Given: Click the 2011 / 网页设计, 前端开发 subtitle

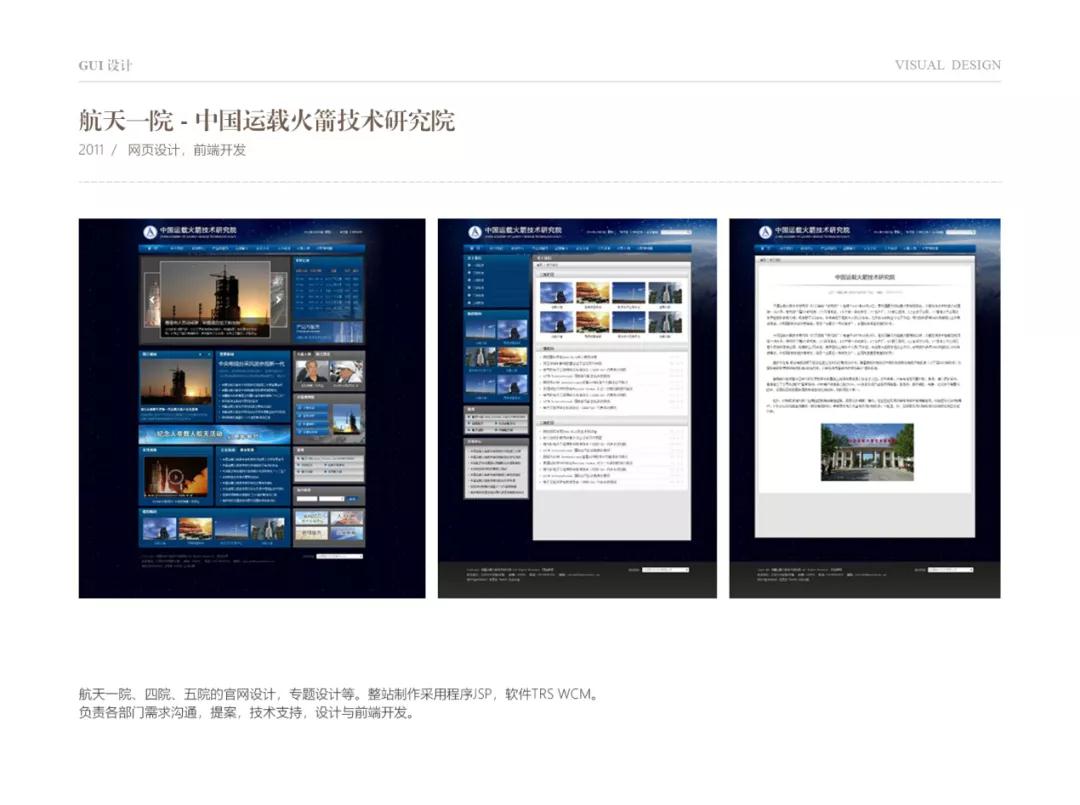Looking at the screenshot, I should (x=162, y=150).
